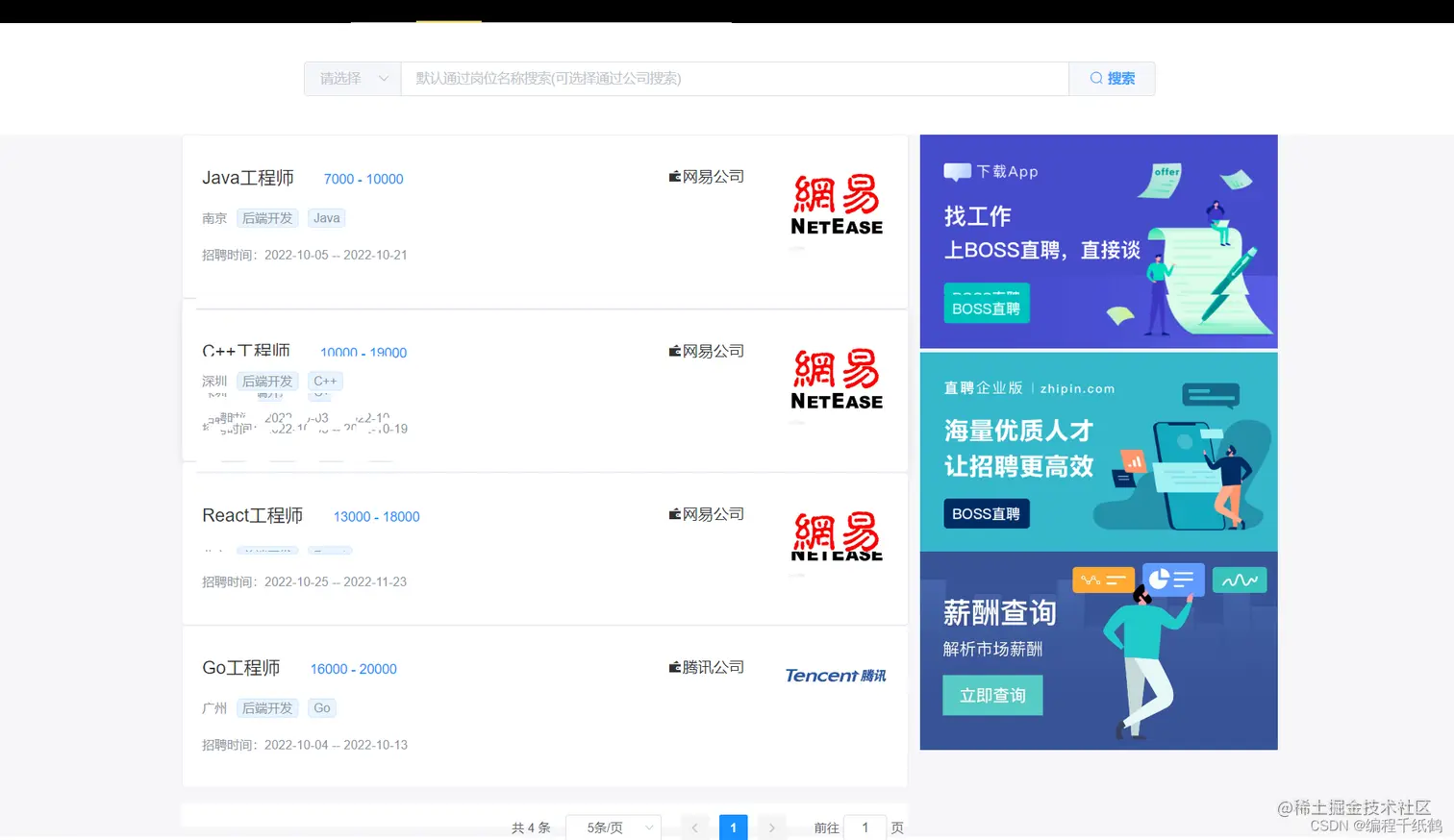Click the company icon beside 网易公司 in Java工程师 card
The height and width of the screenshot is (840, 1454).
click(675, 177)
